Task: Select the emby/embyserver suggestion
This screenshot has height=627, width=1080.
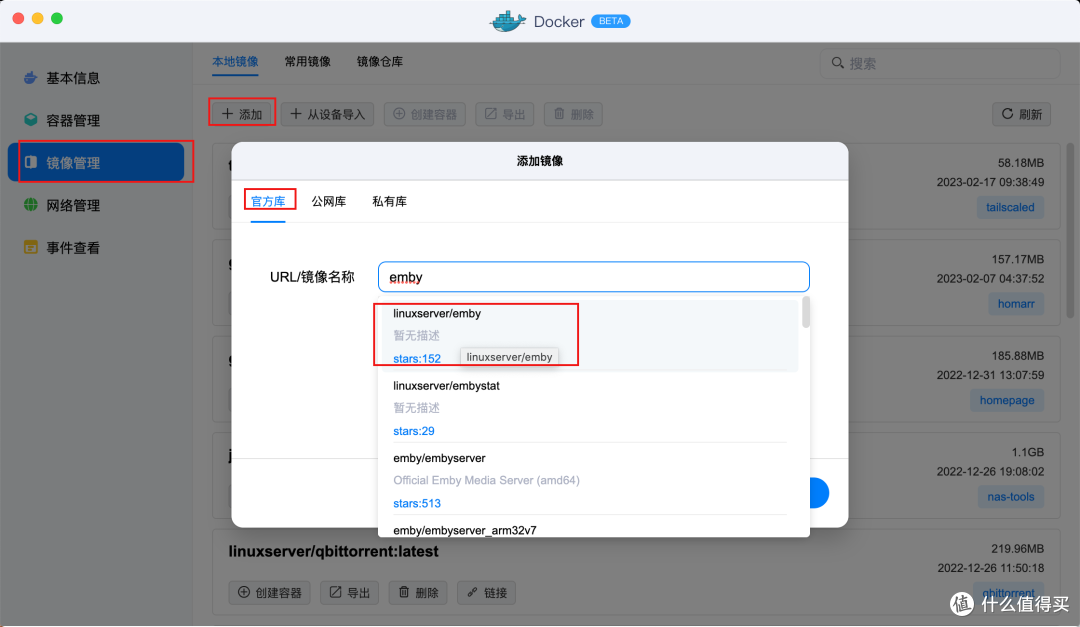Action: (x=590, y=480)
